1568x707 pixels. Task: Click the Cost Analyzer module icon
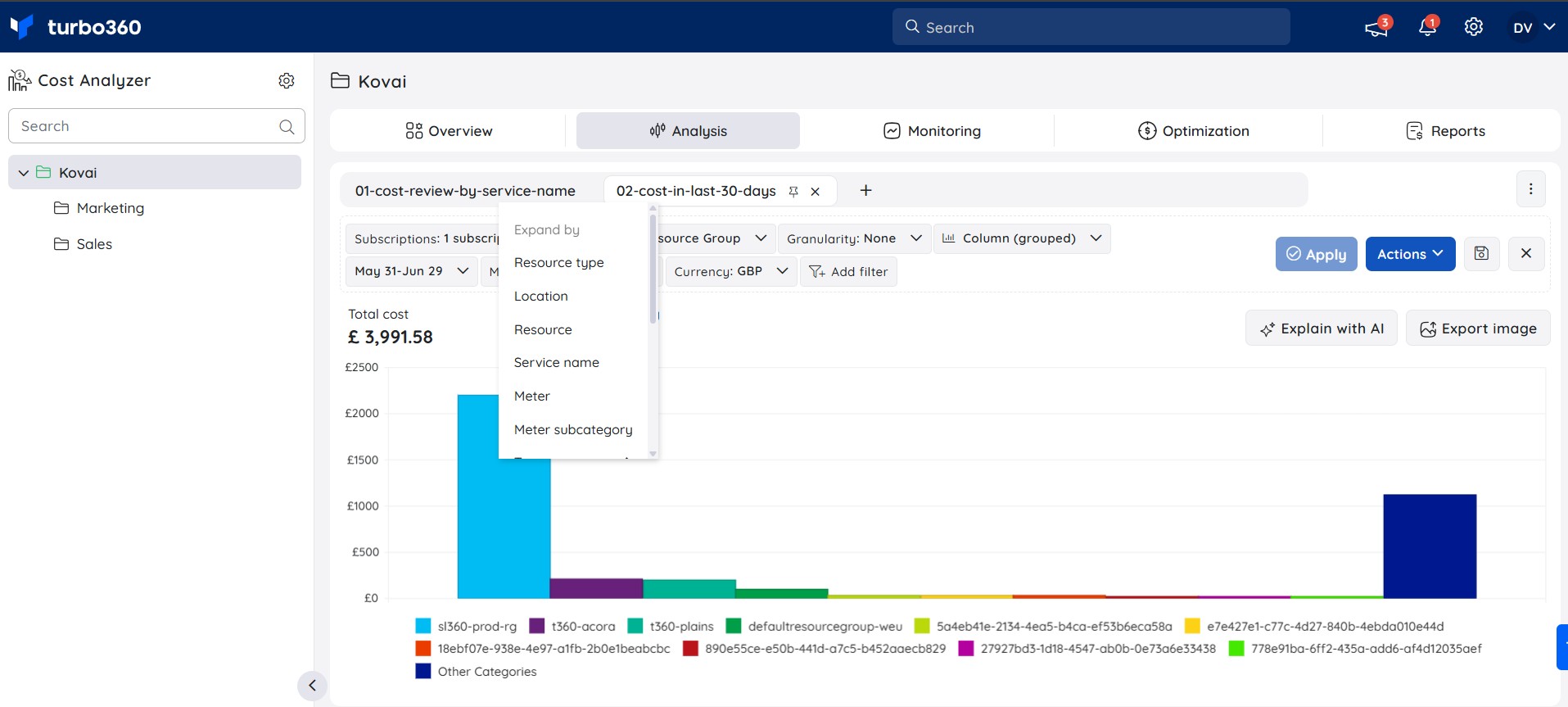tap(20, 80)
